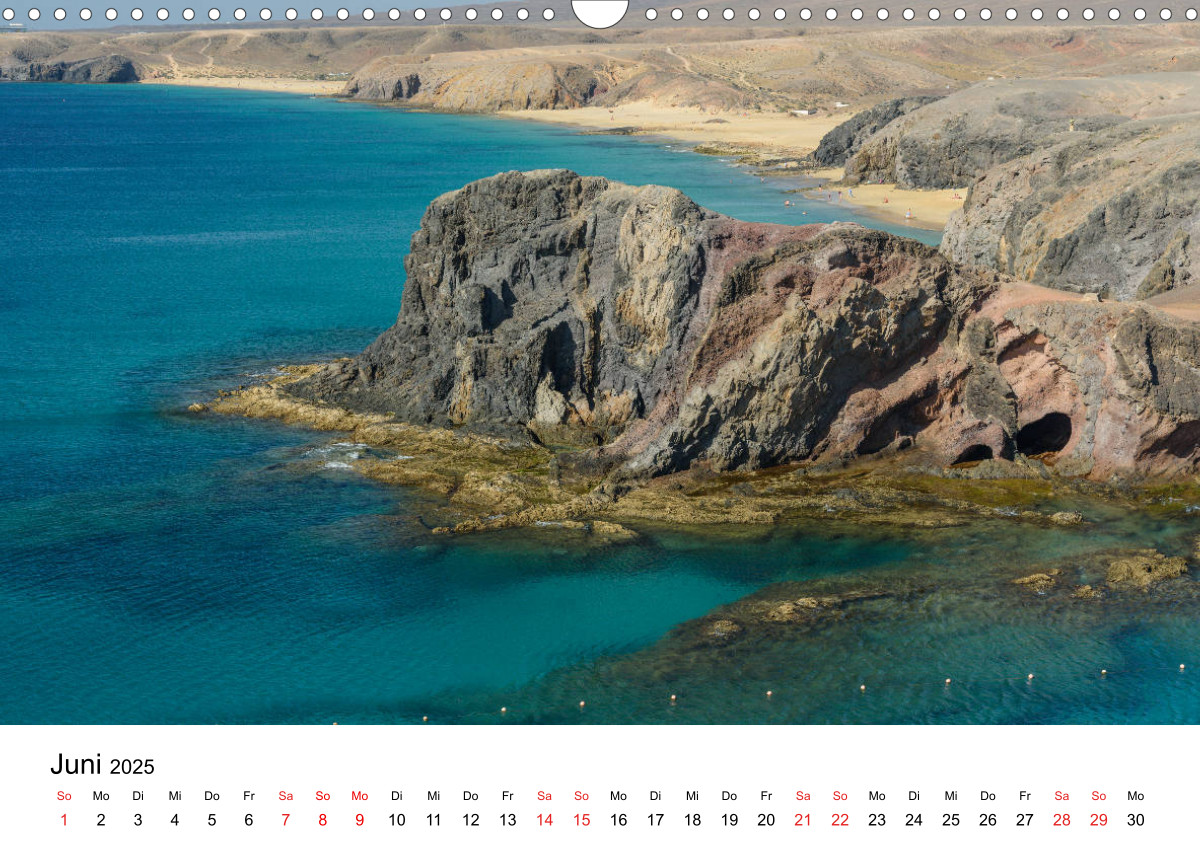
Task: Select Sunday date 29 in red
Action: pyautogui.click(x=1099, y=820)
